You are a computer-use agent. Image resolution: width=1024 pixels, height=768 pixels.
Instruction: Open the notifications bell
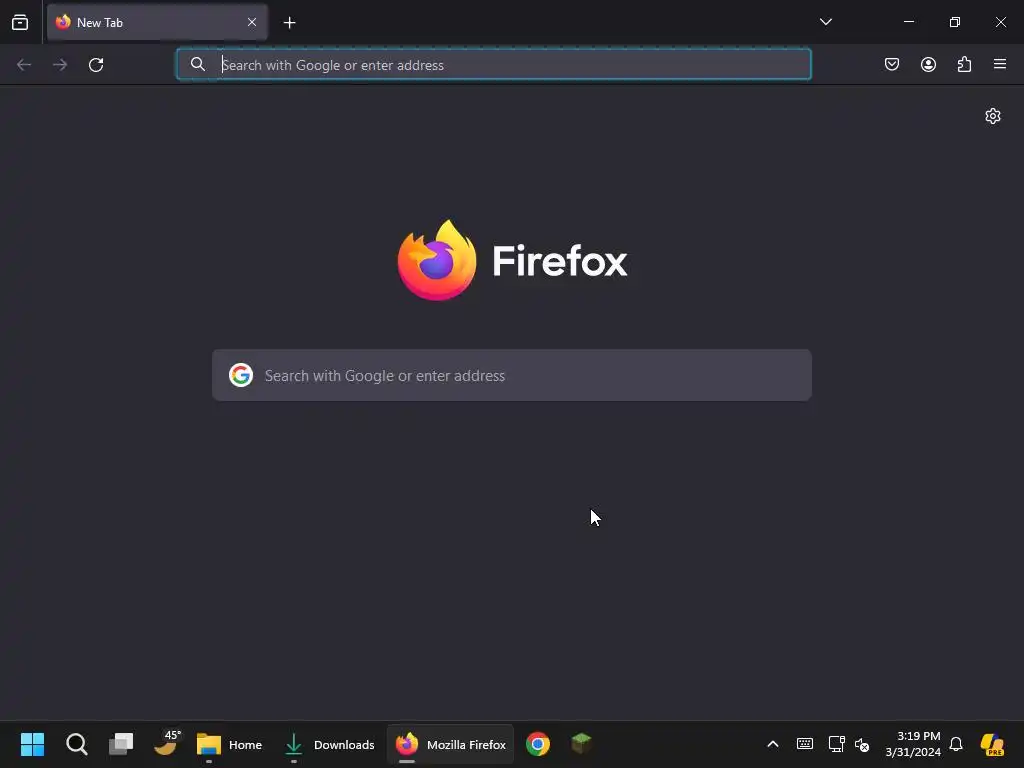pos(956,744)
